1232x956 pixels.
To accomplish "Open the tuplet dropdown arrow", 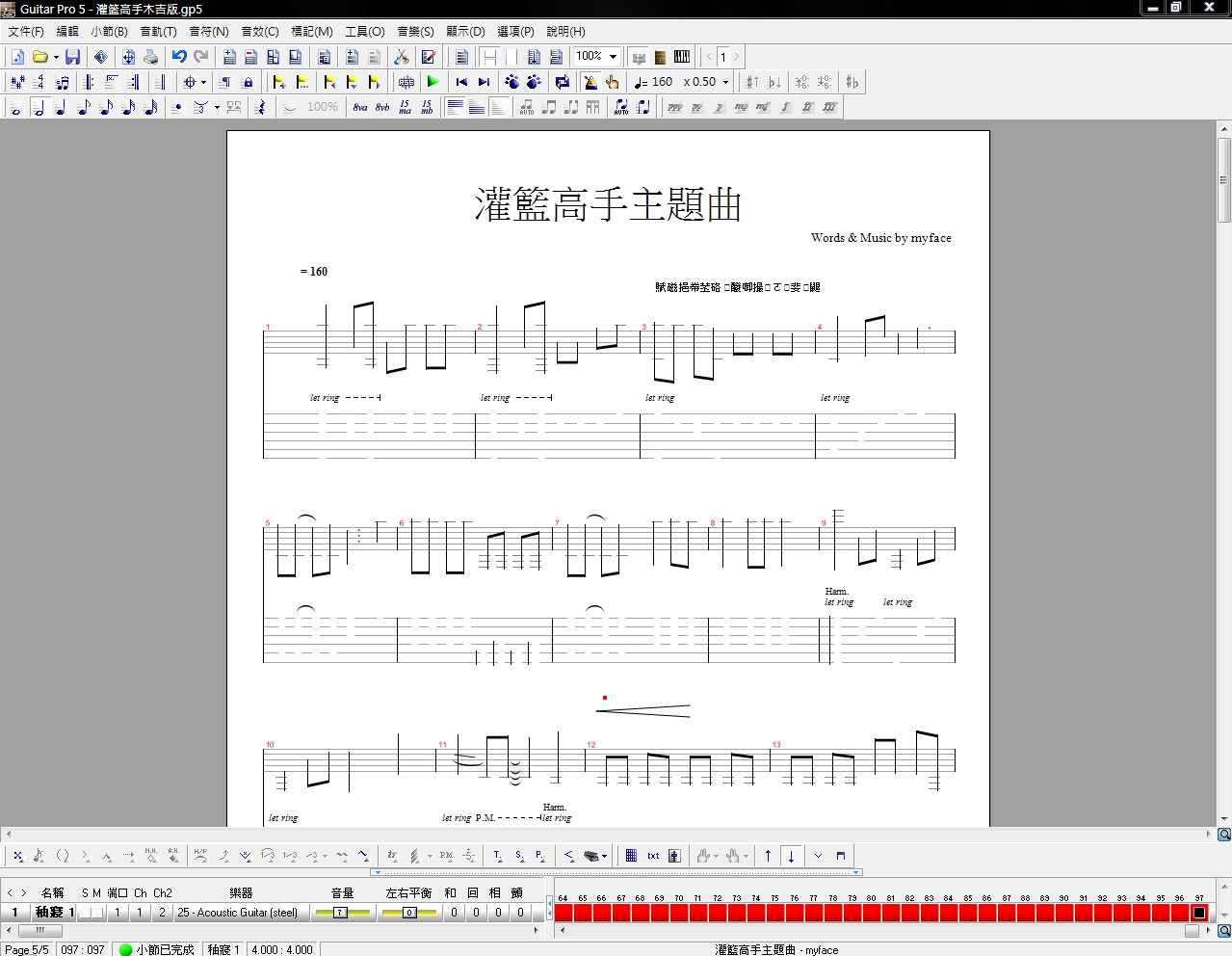I will pos(217,107).
